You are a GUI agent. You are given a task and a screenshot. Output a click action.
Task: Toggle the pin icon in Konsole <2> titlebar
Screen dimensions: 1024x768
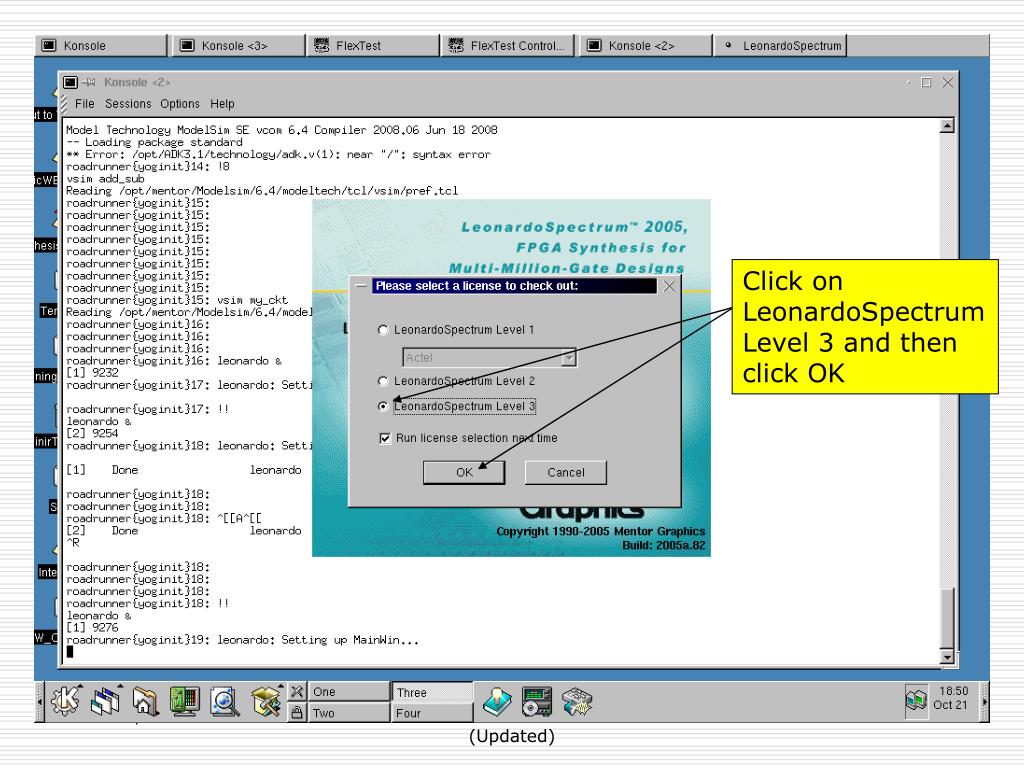point(89,82)
